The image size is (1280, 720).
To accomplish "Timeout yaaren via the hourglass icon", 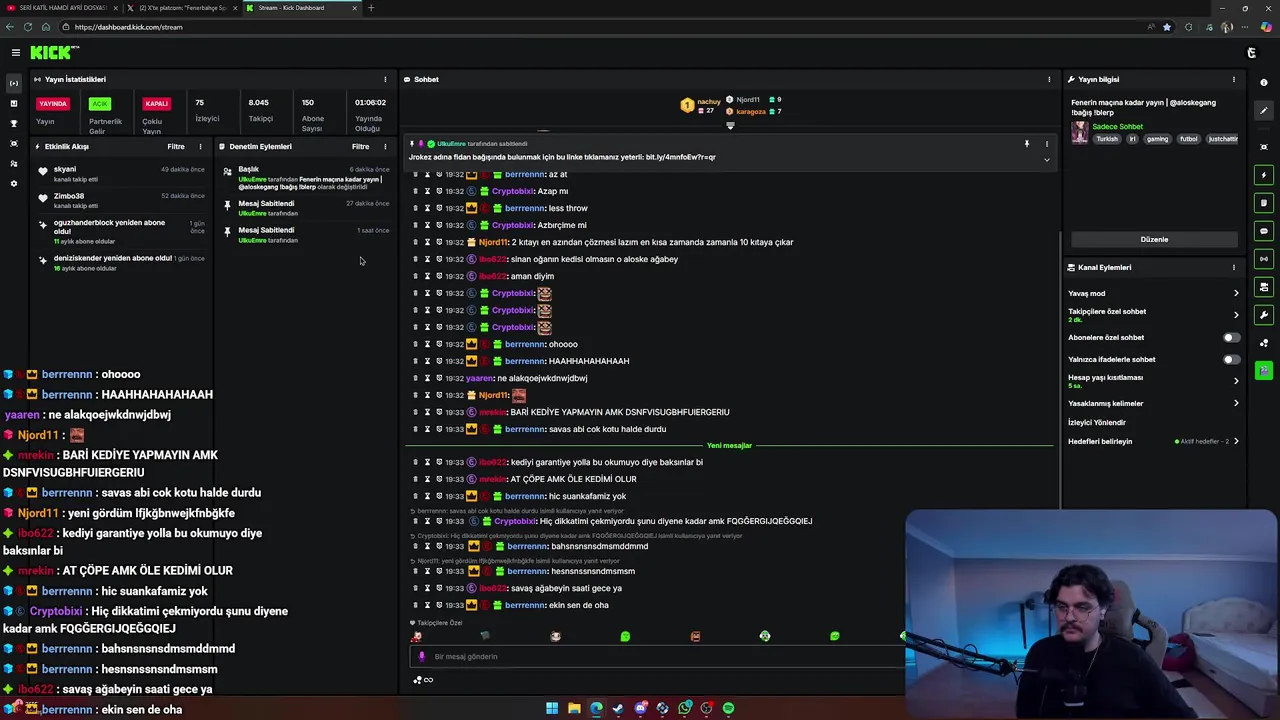I will tap(427, 378).
